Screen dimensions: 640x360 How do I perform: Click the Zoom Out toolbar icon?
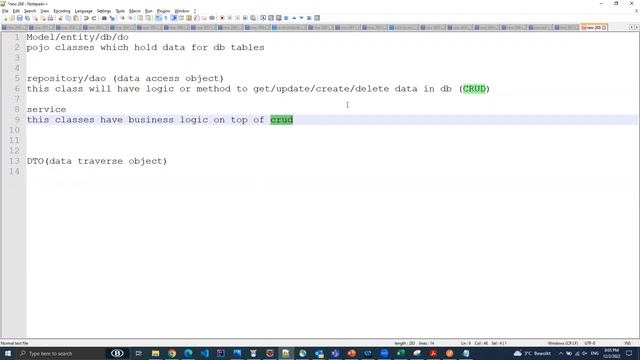coord(130,18)
